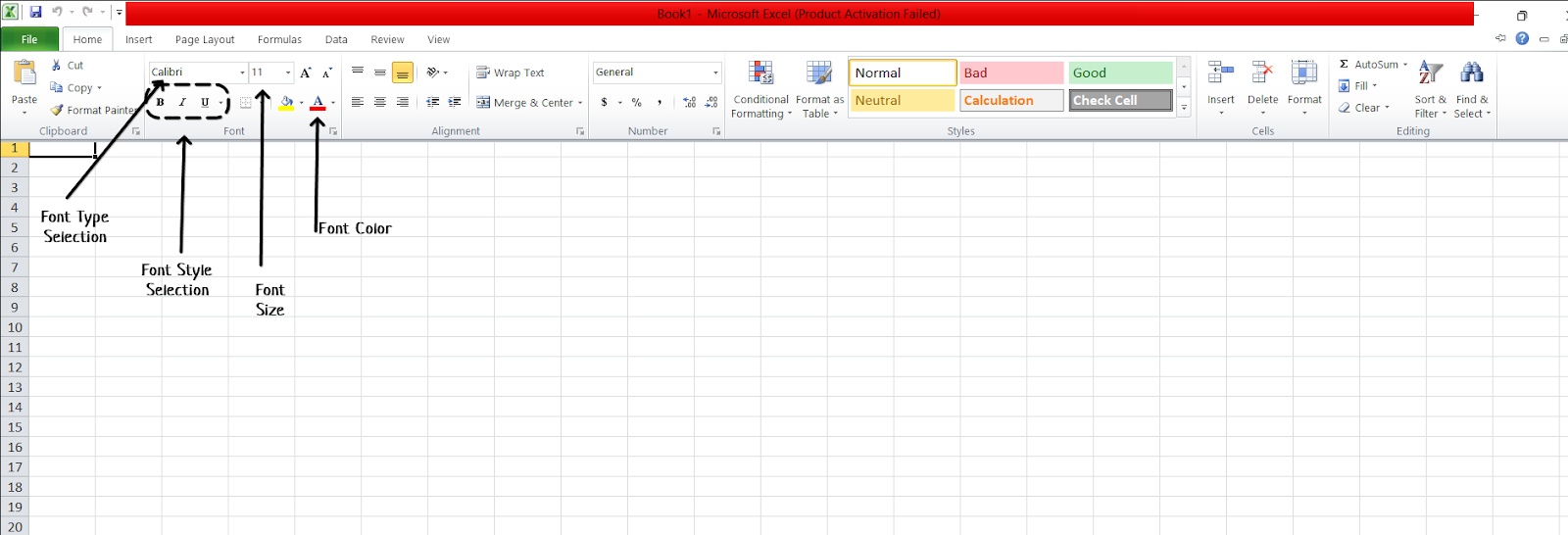Apply the Neutral cell style

tap(903, 100)
